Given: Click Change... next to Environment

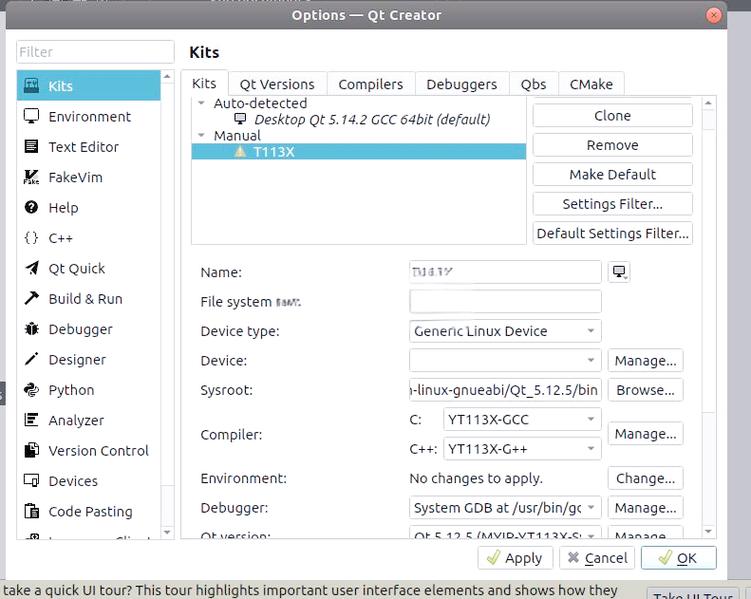Looking at the screenshot, I should pos(646,478).
